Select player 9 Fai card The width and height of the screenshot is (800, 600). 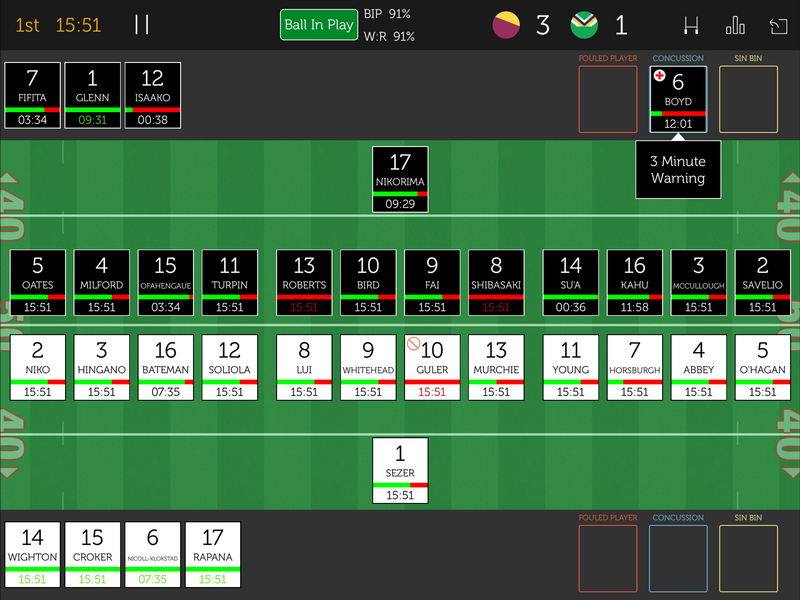coord(432,283)
